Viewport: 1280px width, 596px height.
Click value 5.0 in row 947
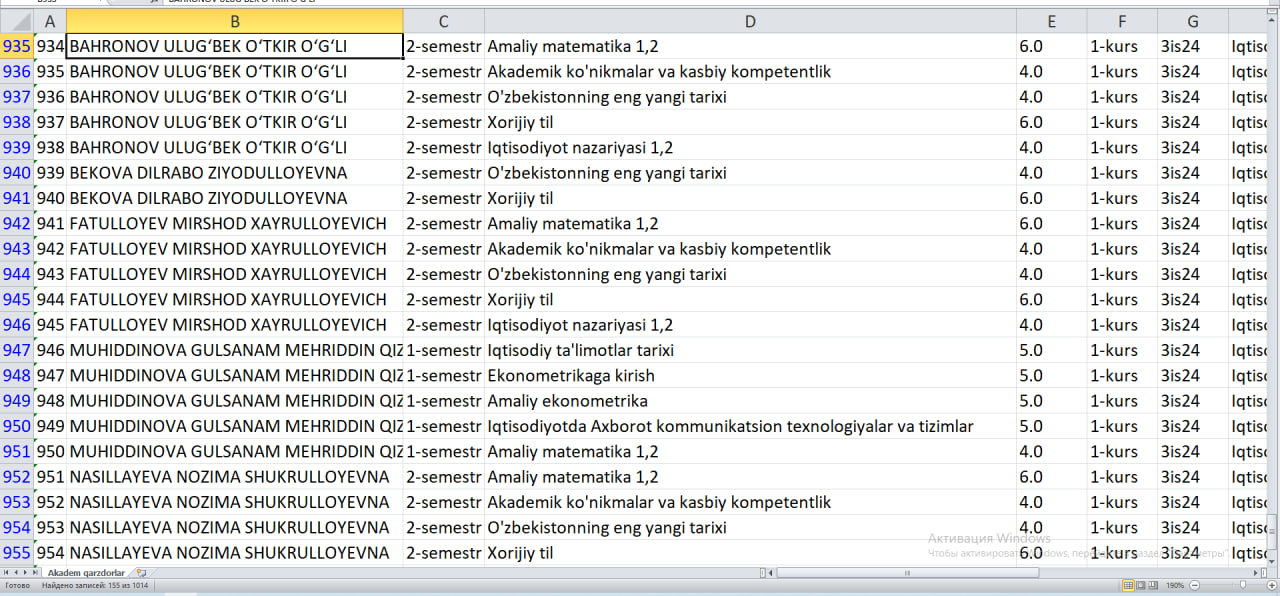pyautogui.click(x=1052, y=350)
